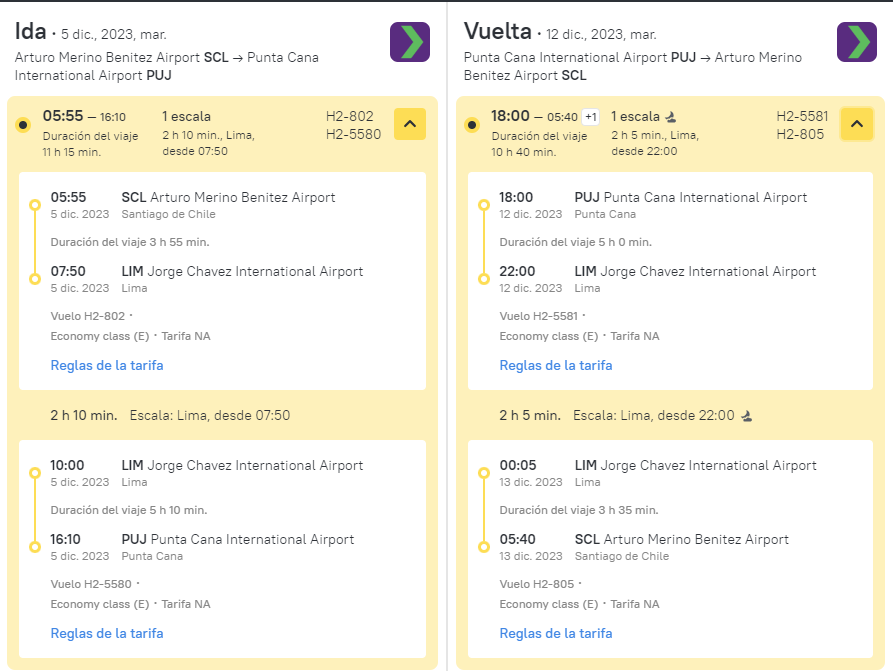Click the PUJ 16:10 arrival timeline marker
893x671 pixels.
pos(35,547)
